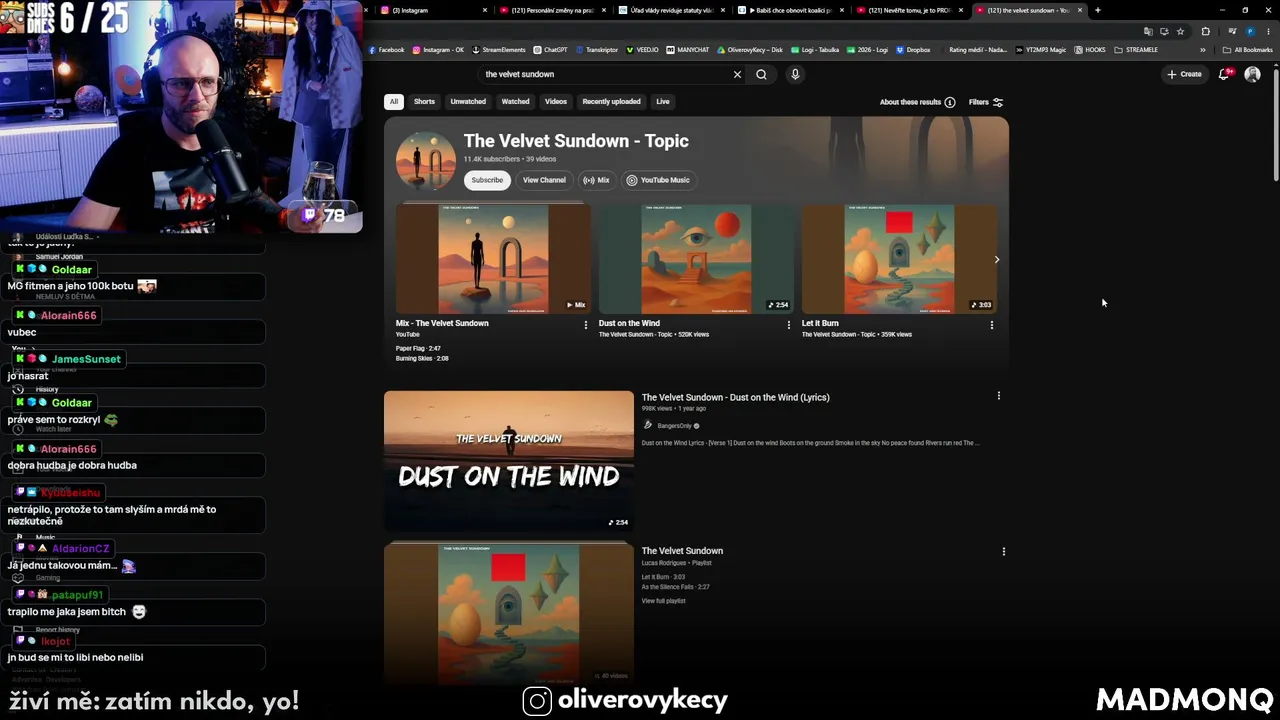Open the Mix - The Velvet Sundown thumbnail
1280x720 pixels.
493,259
